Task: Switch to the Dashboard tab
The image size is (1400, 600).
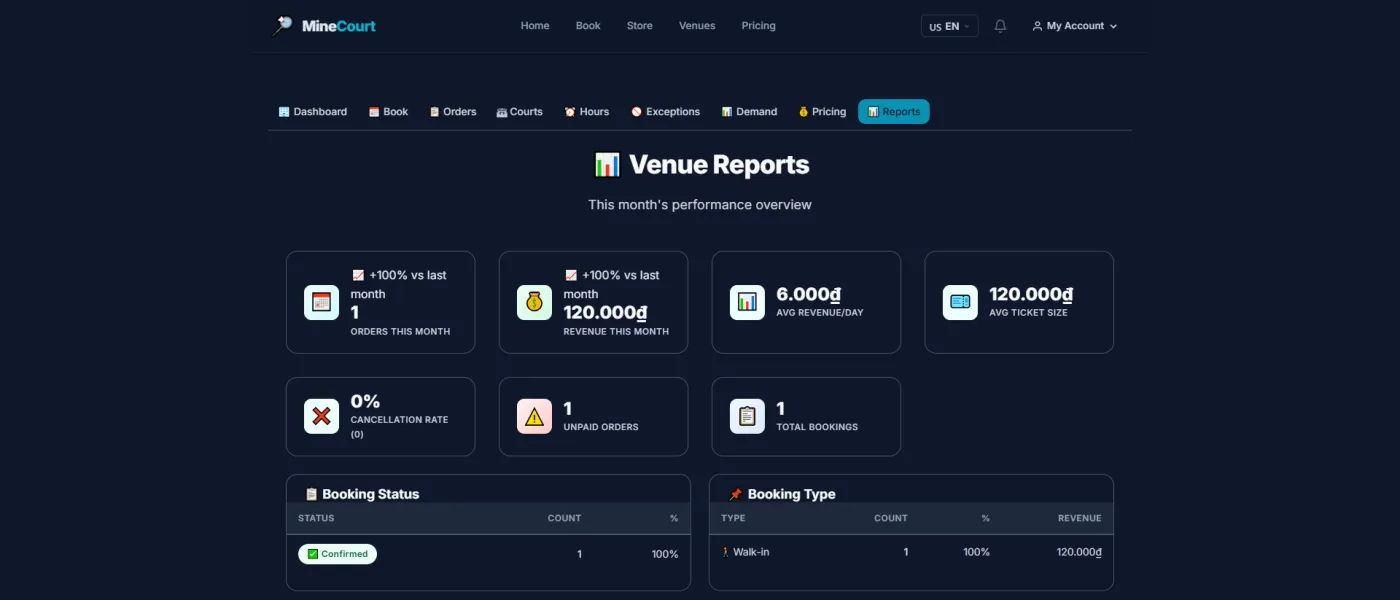Action: [x=313, y=112]
